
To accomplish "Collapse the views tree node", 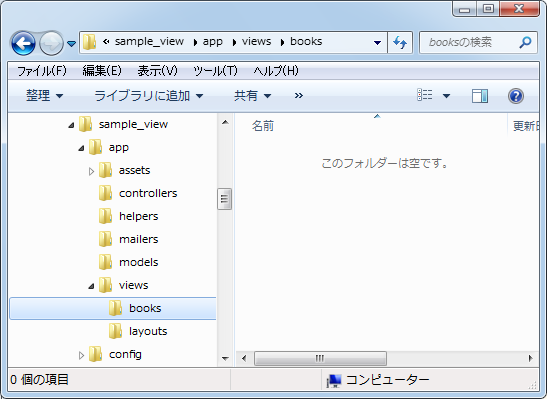I will (x=91, y=286).
